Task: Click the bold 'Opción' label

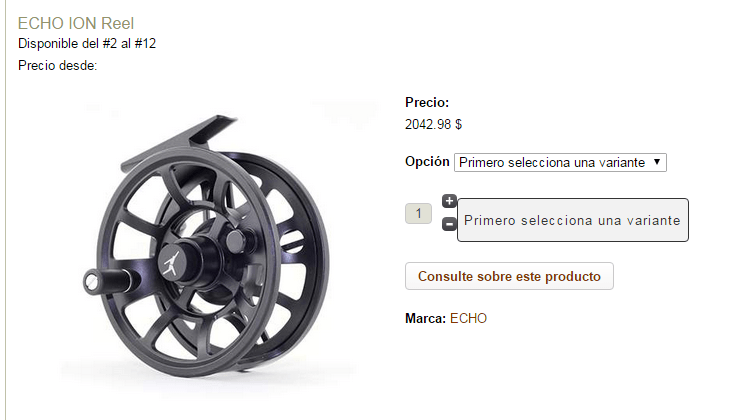Action: (427, 161)
